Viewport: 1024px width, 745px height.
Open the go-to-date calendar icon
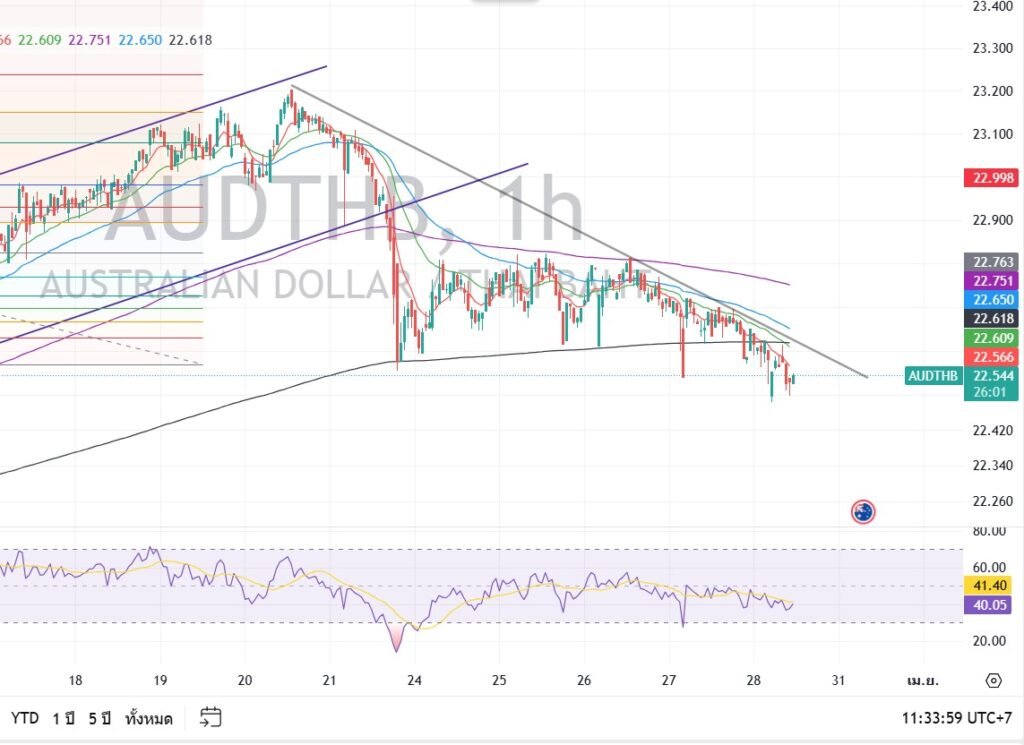210,717
